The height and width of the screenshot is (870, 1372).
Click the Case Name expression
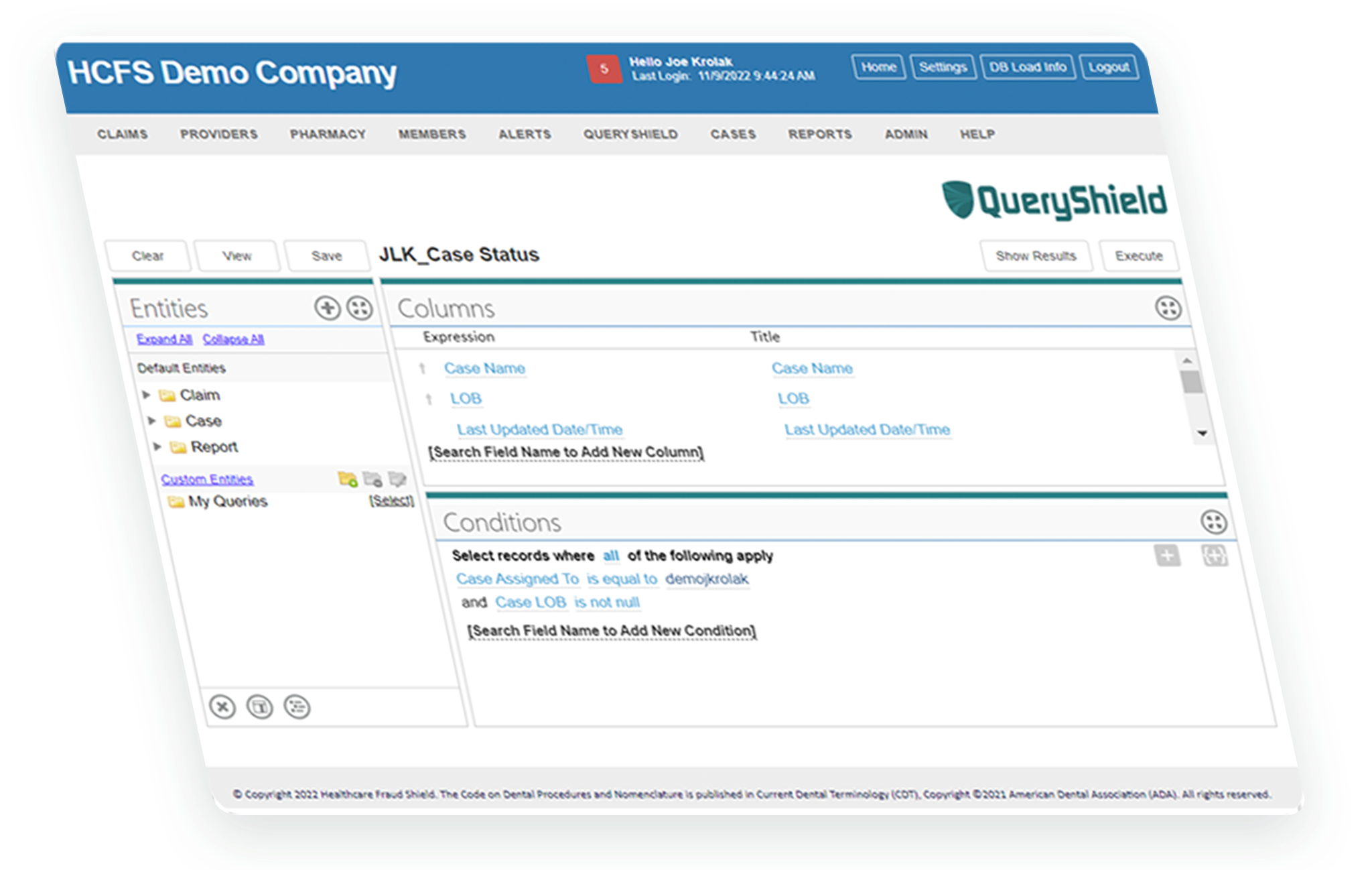tap(484, 368)
